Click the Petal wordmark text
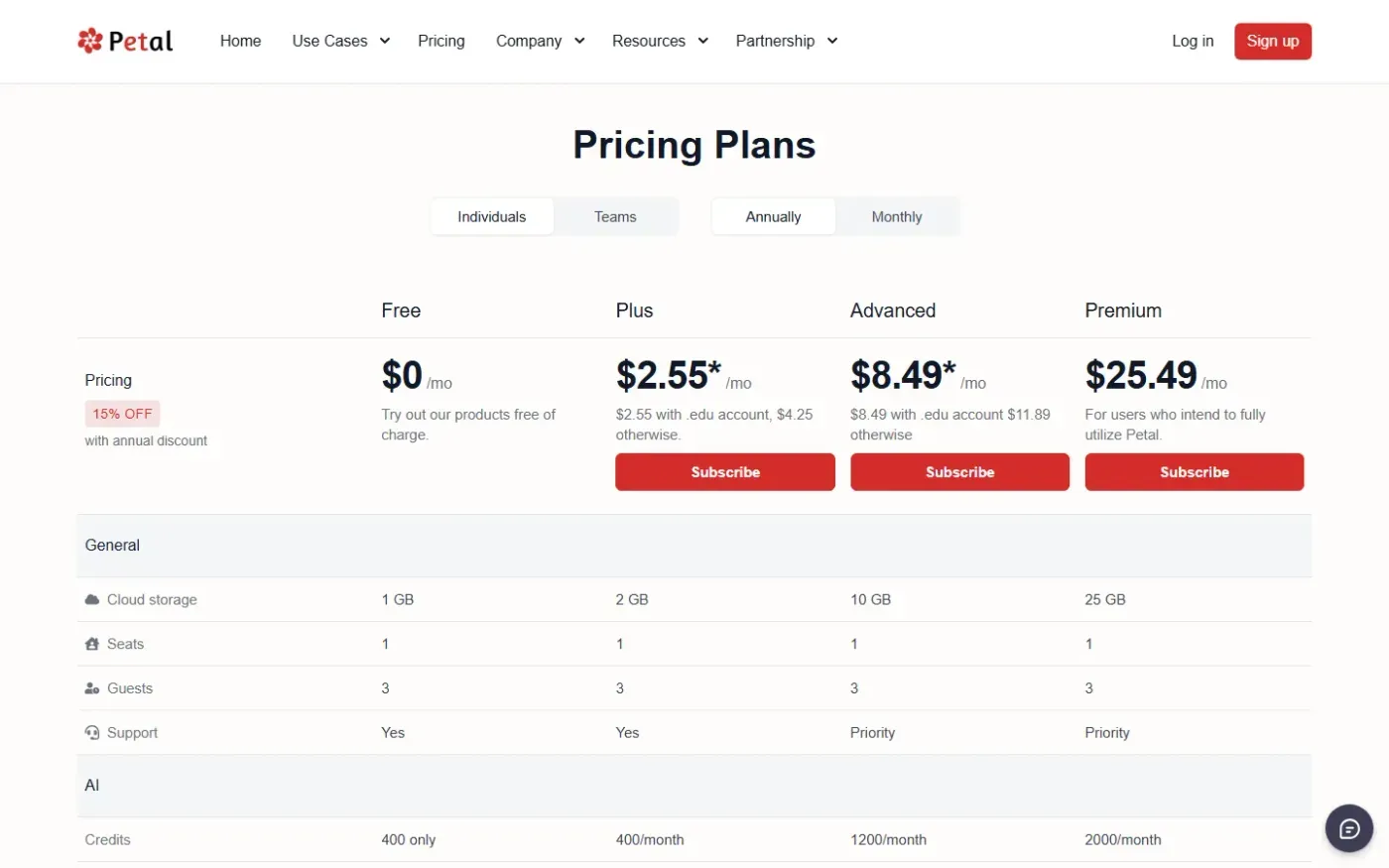1389x868 pixels. [x=141, y=41]
